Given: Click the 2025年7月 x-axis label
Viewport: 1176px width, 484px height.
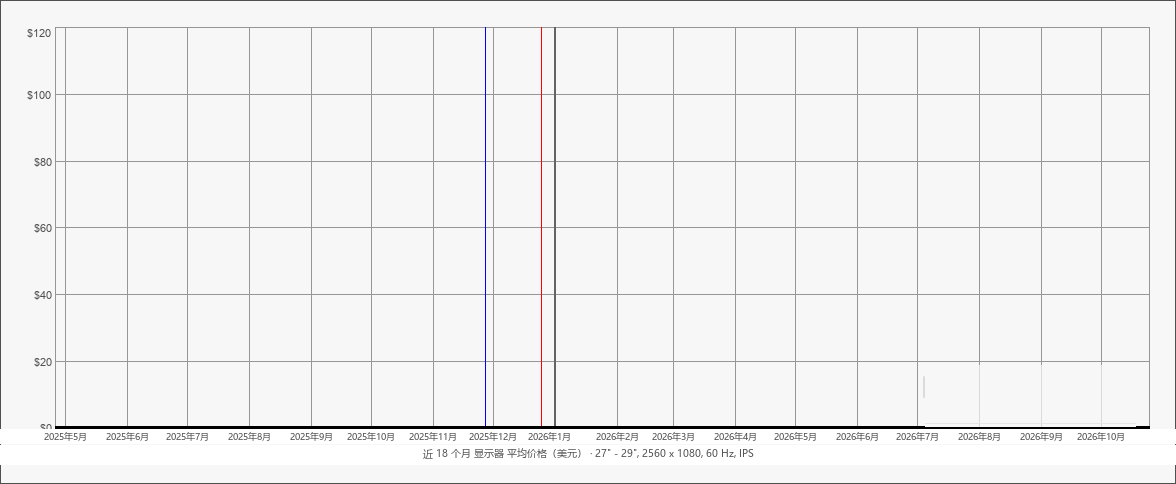Looking at the screenshot, I should tap(188, 436).
